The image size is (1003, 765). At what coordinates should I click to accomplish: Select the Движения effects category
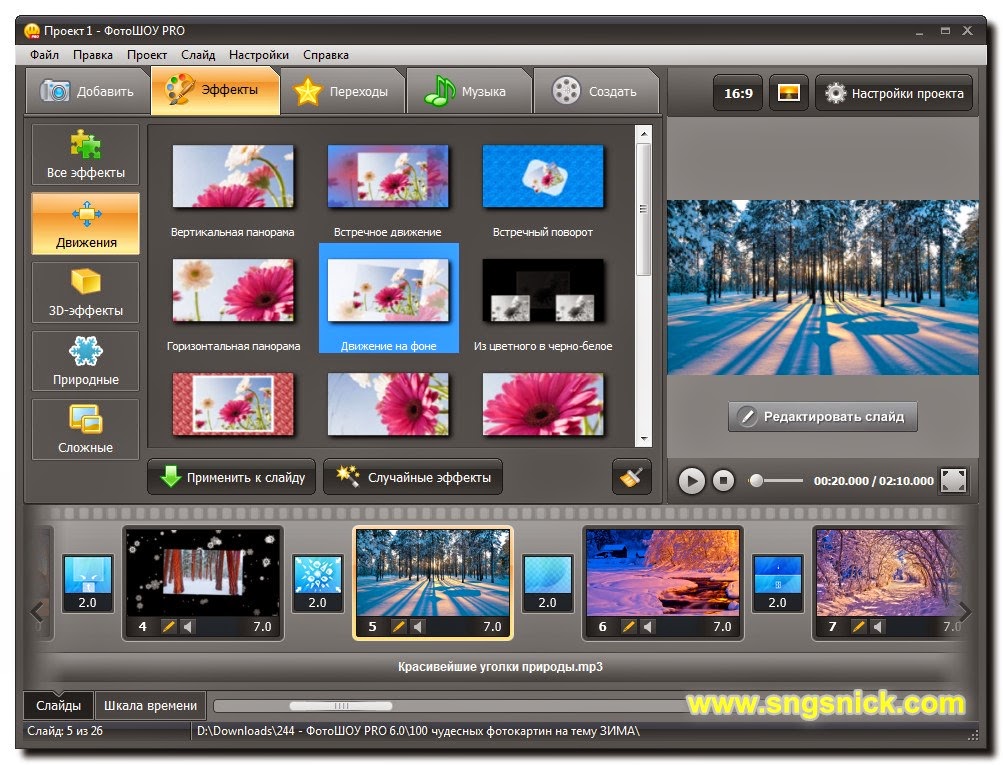(86, 223)
